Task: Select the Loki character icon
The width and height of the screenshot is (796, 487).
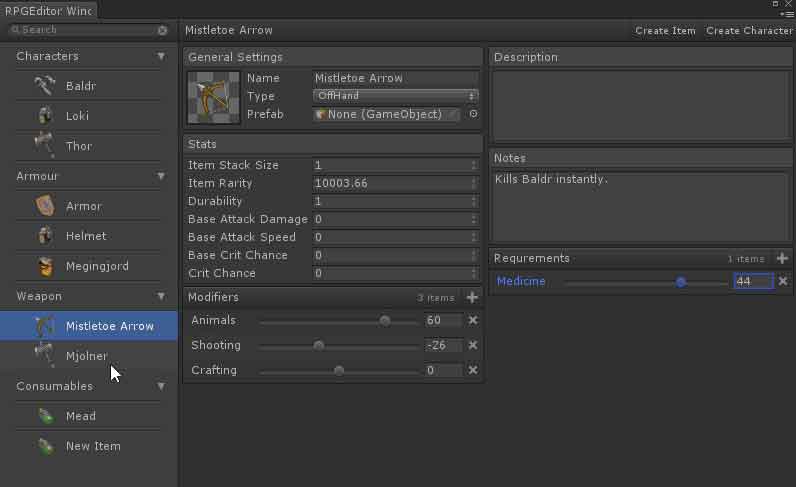Action: pyautogui.click(x=45, y=115)
